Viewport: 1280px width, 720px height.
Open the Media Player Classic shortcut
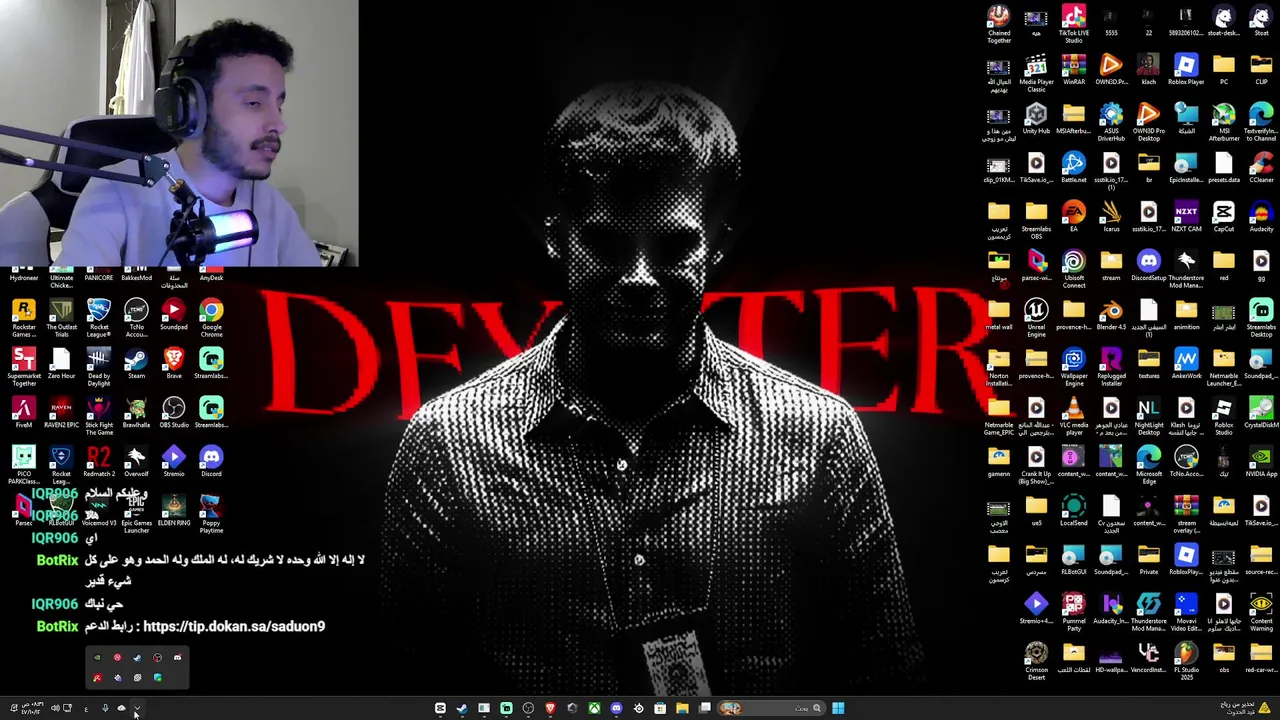point(1036,73)
